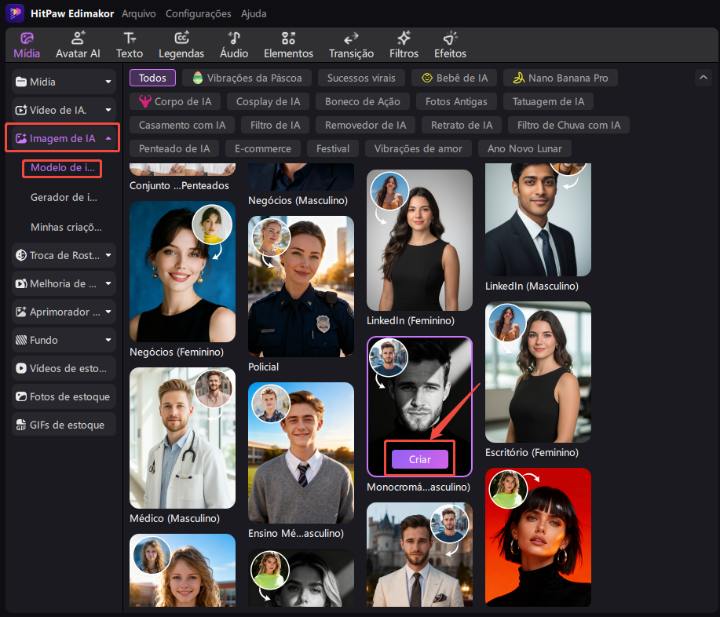This screenshot has height=617, width=720.
Task: Open the Arquivo menu
Action: 139,14
